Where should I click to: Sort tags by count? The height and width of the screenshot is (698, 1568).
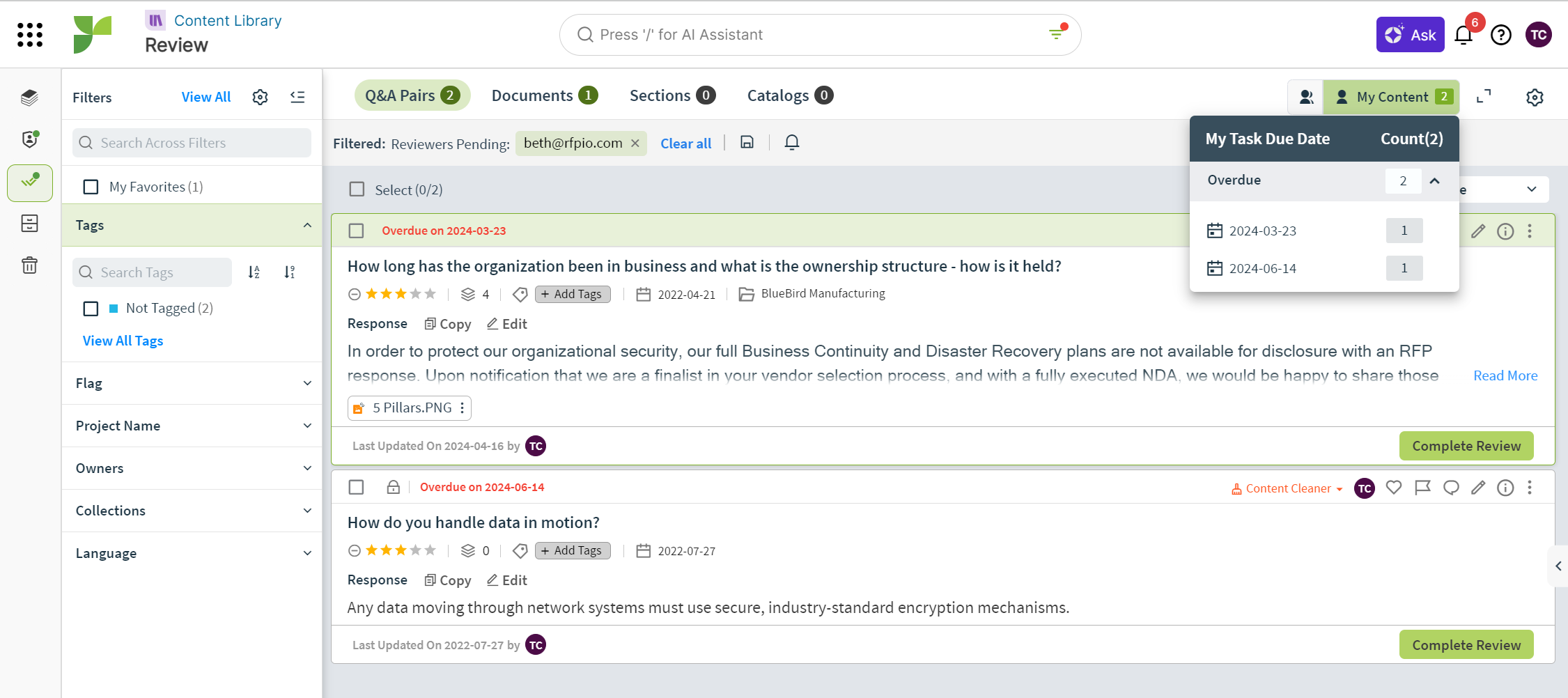(290, 272)
